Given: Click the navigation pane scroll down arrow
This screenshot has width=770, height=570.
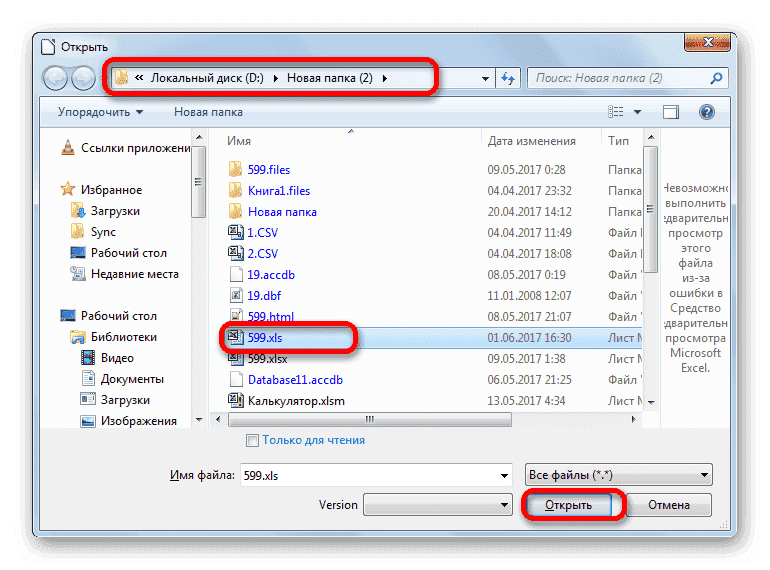Looking at the screenshot, I should tap(199, 420).
